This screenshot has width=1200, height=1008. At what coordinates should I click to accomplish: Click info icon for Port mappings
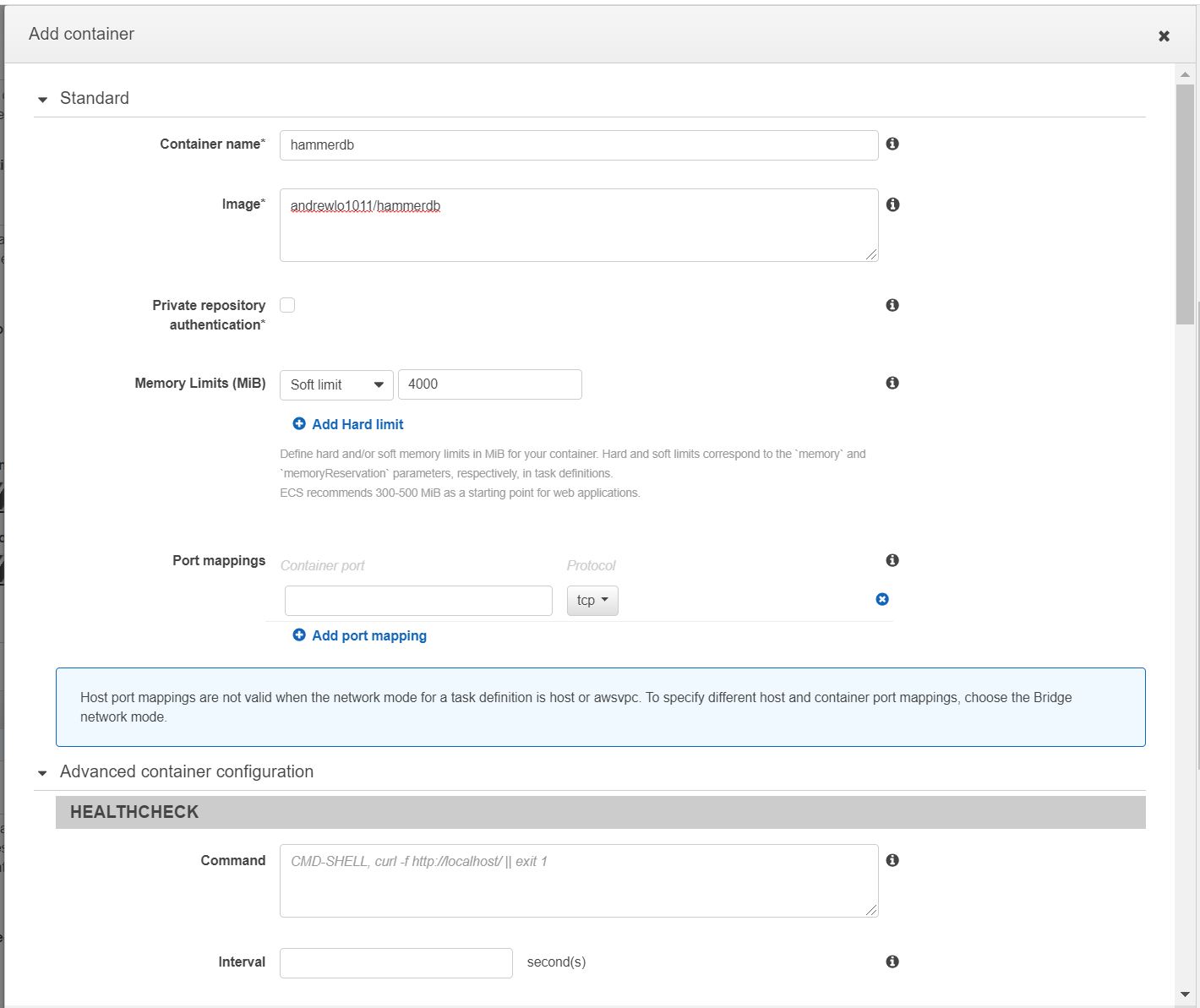pos(892,560)
